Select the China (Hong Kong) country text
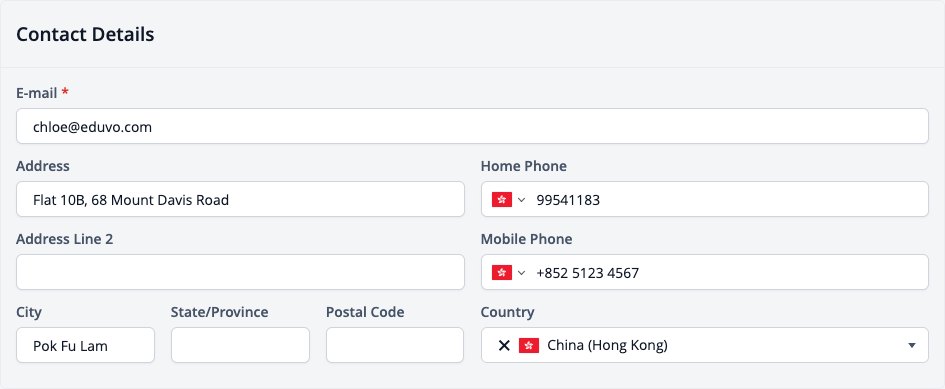The width and height of the screenshot is (945, 389). pyautogui.click(x=608, y=346)
